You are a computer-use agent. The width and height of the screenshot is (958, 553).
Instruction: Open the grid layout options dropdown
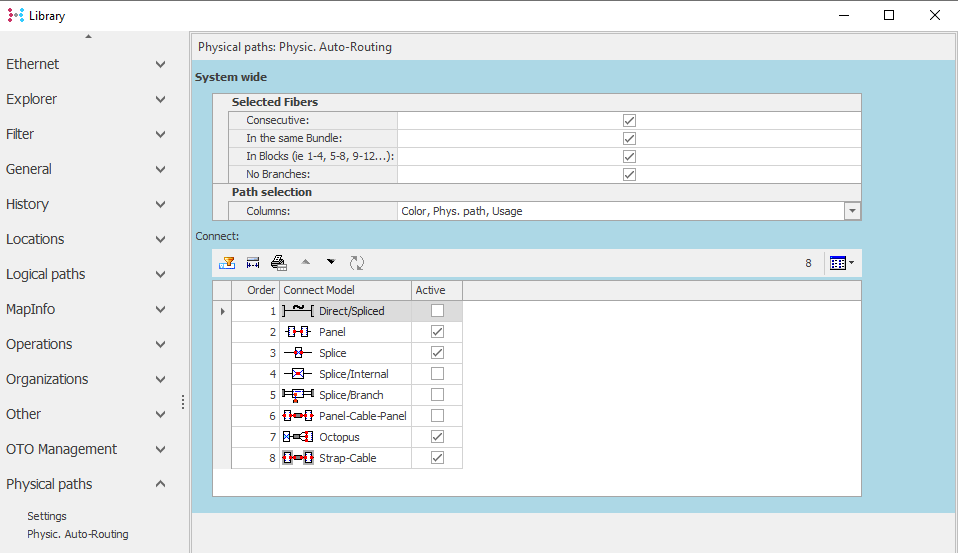click(x=842, y=263)
